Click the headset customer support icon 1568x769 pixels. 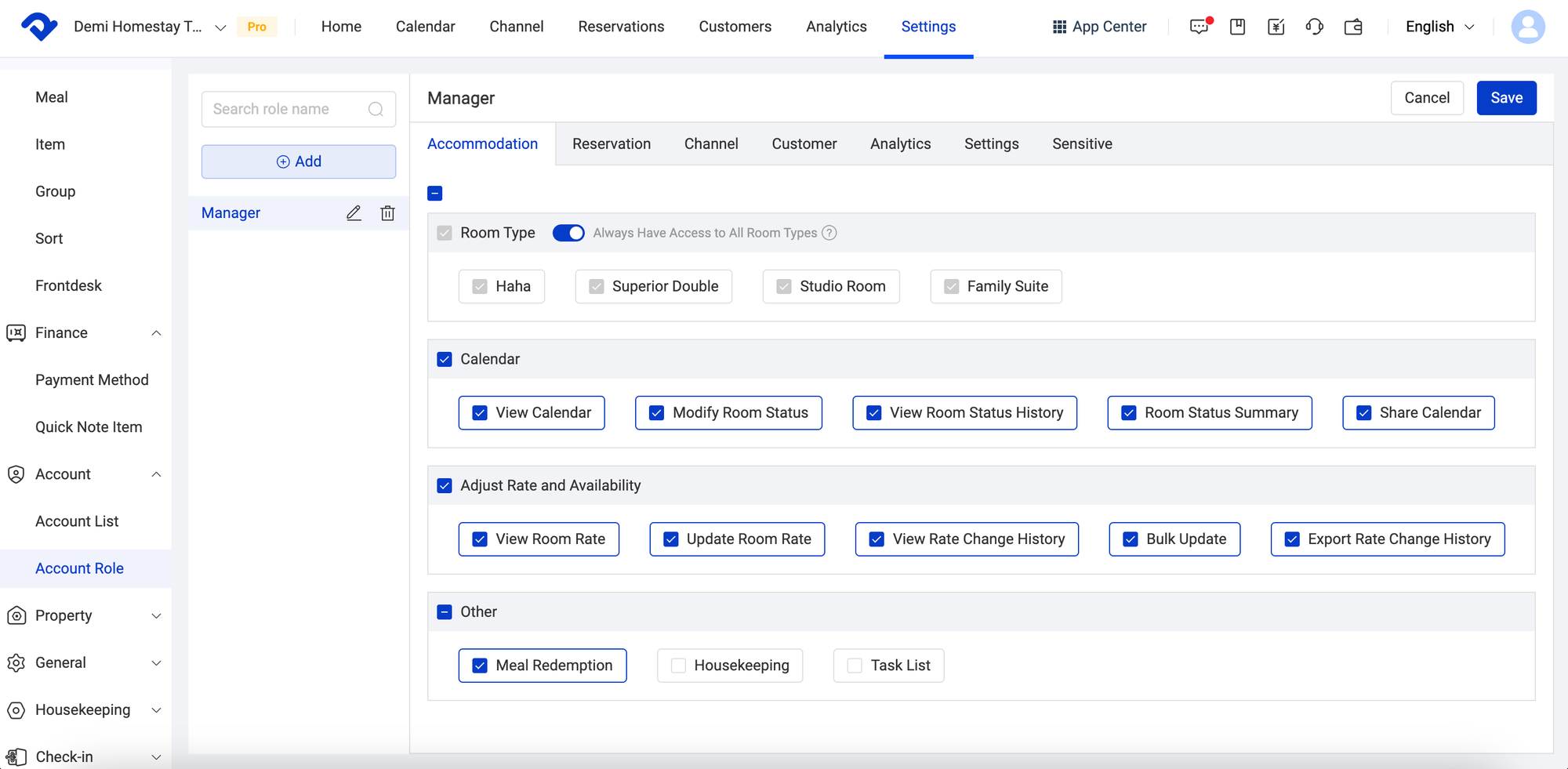1314,27
